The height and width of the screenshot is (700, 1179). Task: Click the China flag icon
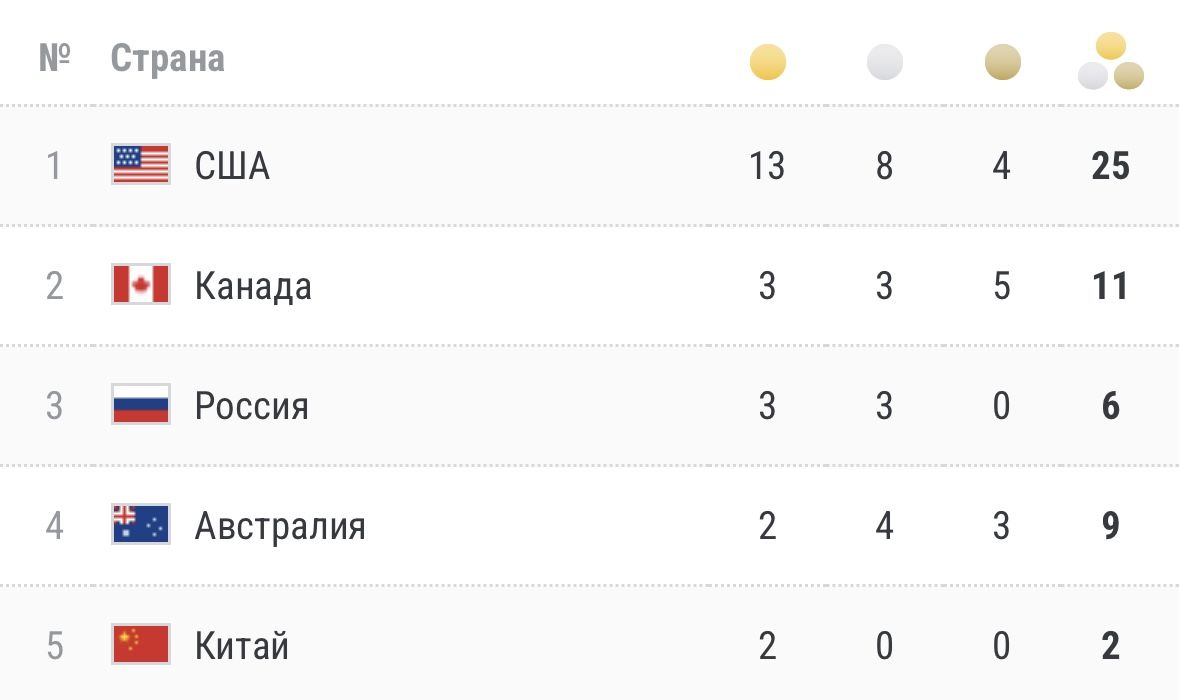(141, 645)
